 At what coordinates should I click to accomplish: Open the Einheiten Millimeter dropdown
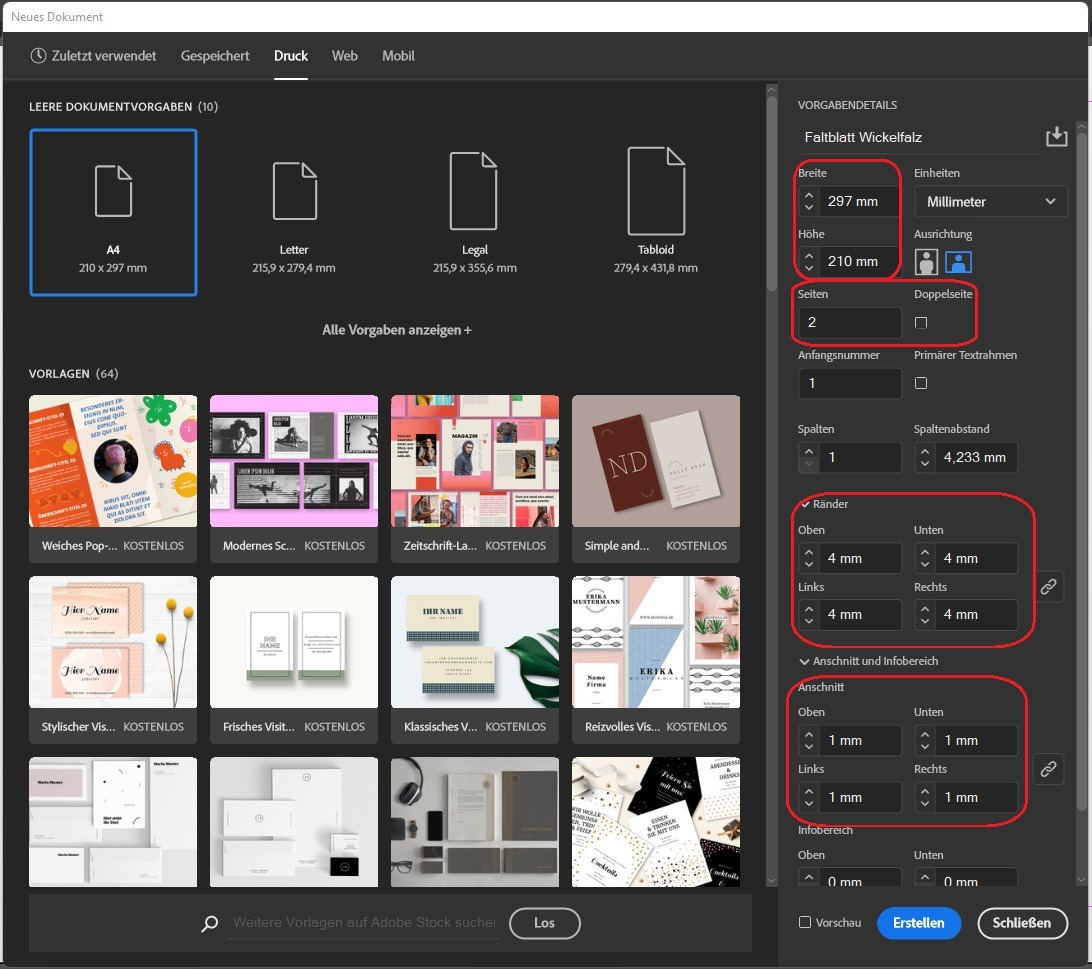[990, 201]
